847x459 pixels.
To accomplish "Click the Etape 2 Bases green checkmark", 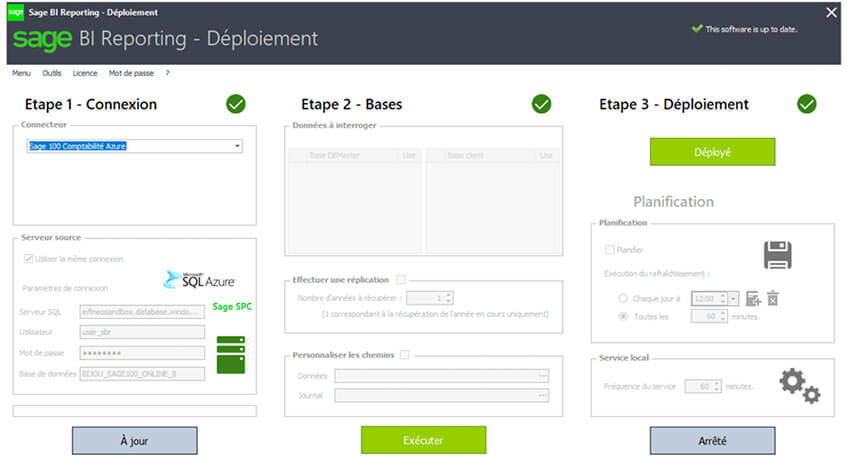I will tap(541, 104).
